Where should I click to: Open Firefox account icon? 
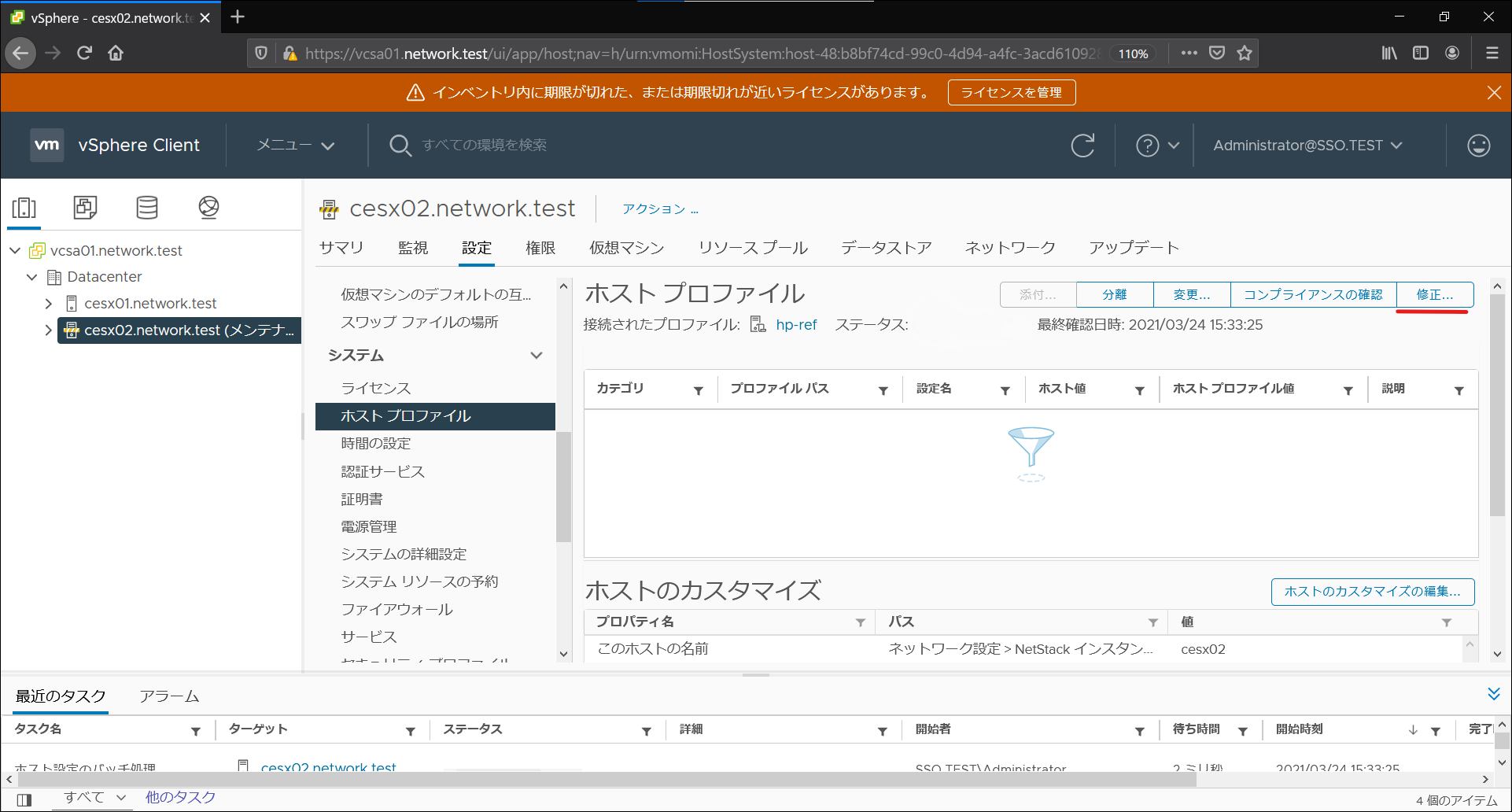click(x=1452, y=53)
